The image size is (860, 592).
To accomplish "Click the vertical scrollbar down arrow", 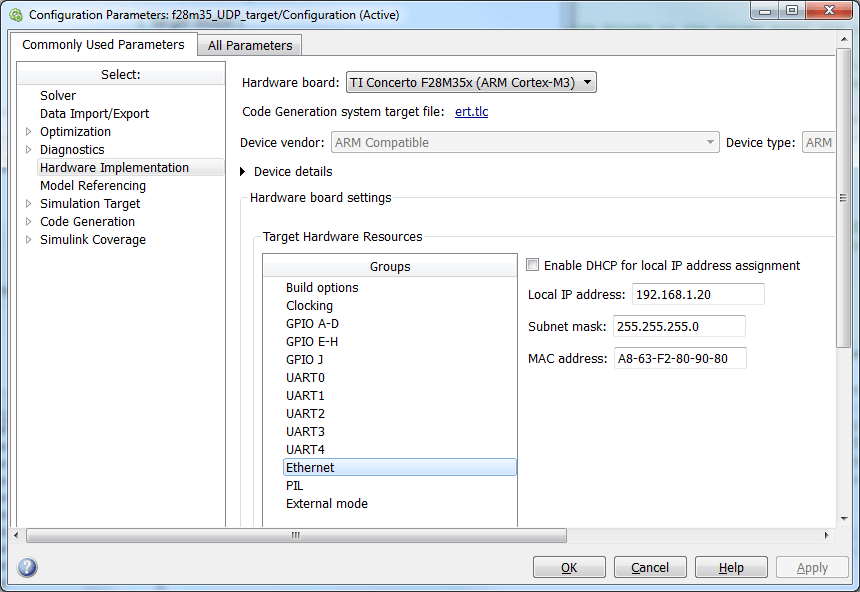I will [844, 518].
